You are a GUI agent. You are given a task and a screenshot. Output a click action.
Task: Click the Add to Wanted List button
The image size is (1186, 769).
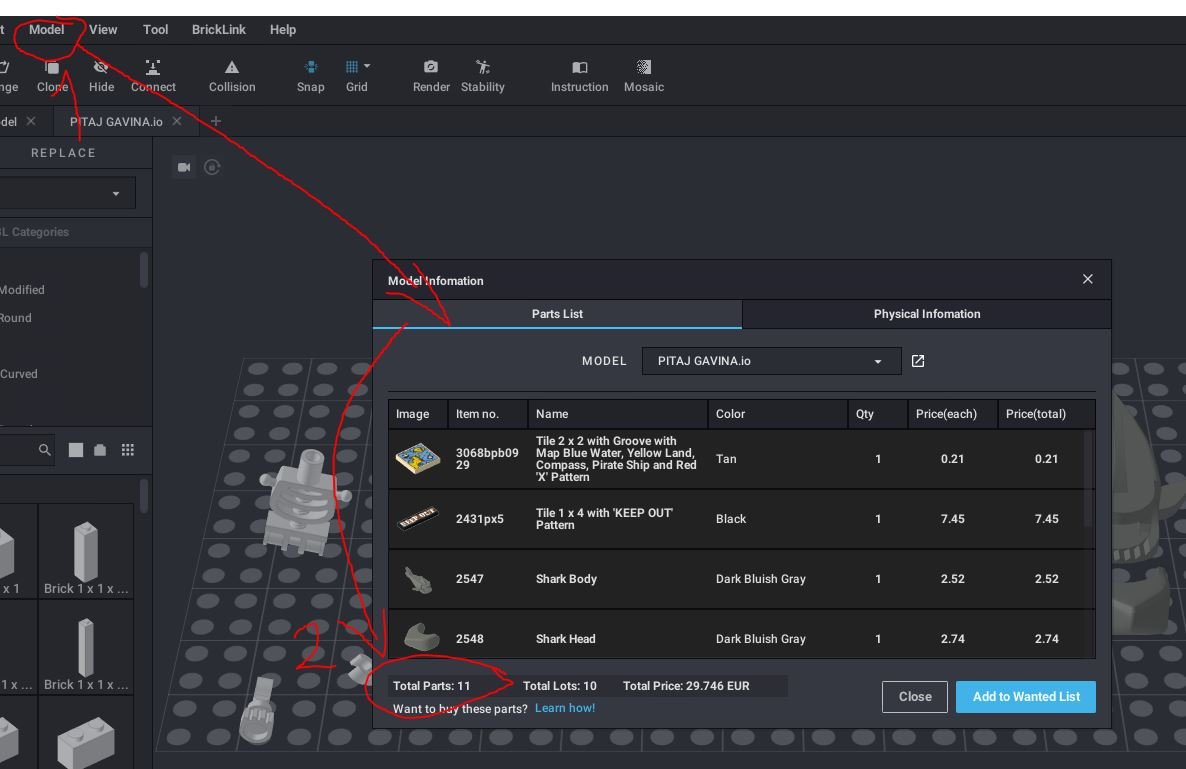[x=1025, y=697]
